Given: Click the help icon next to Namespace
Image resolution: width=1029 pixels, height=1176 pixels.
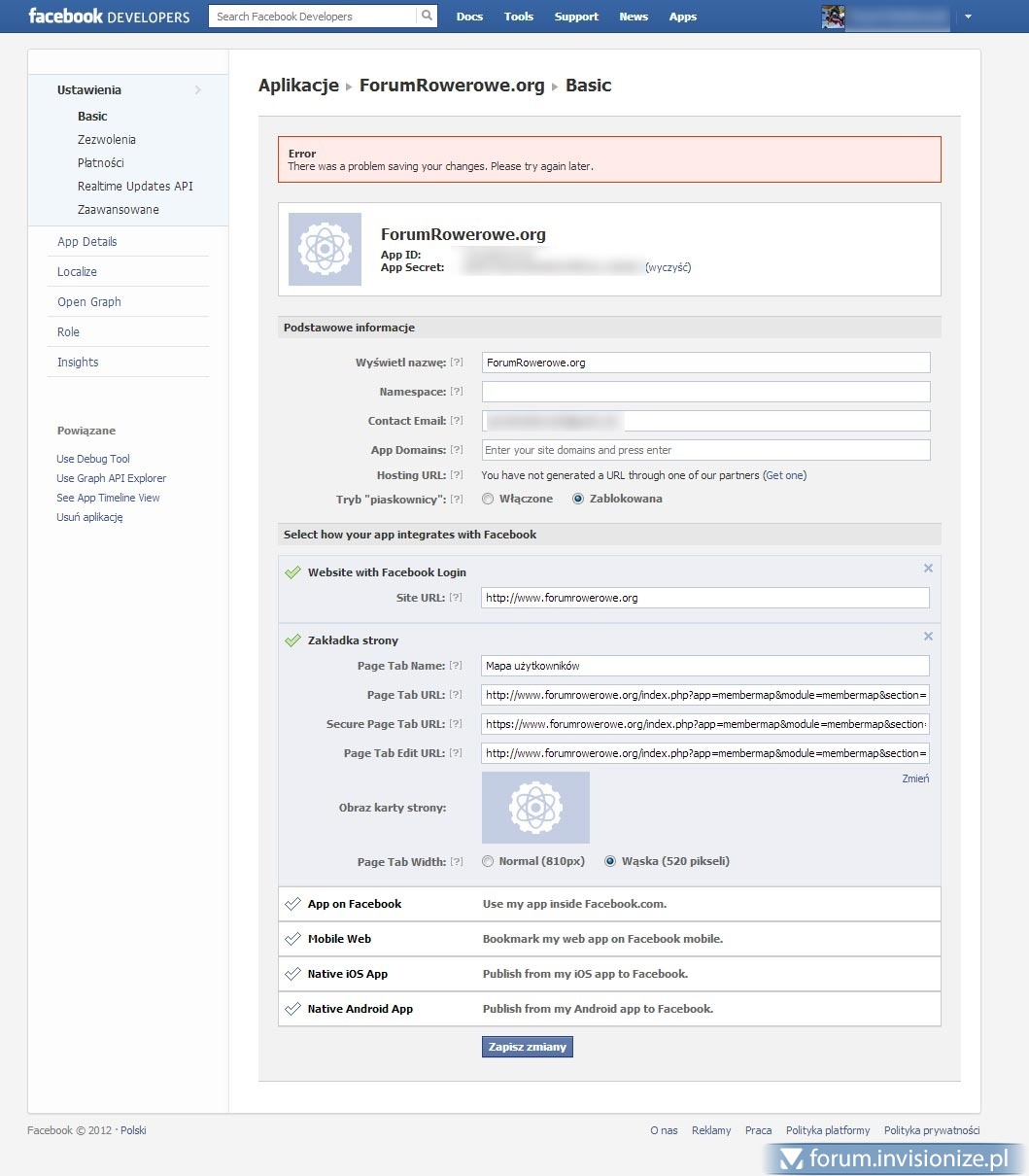Looking at the screenshot, I should pos(457,392).
